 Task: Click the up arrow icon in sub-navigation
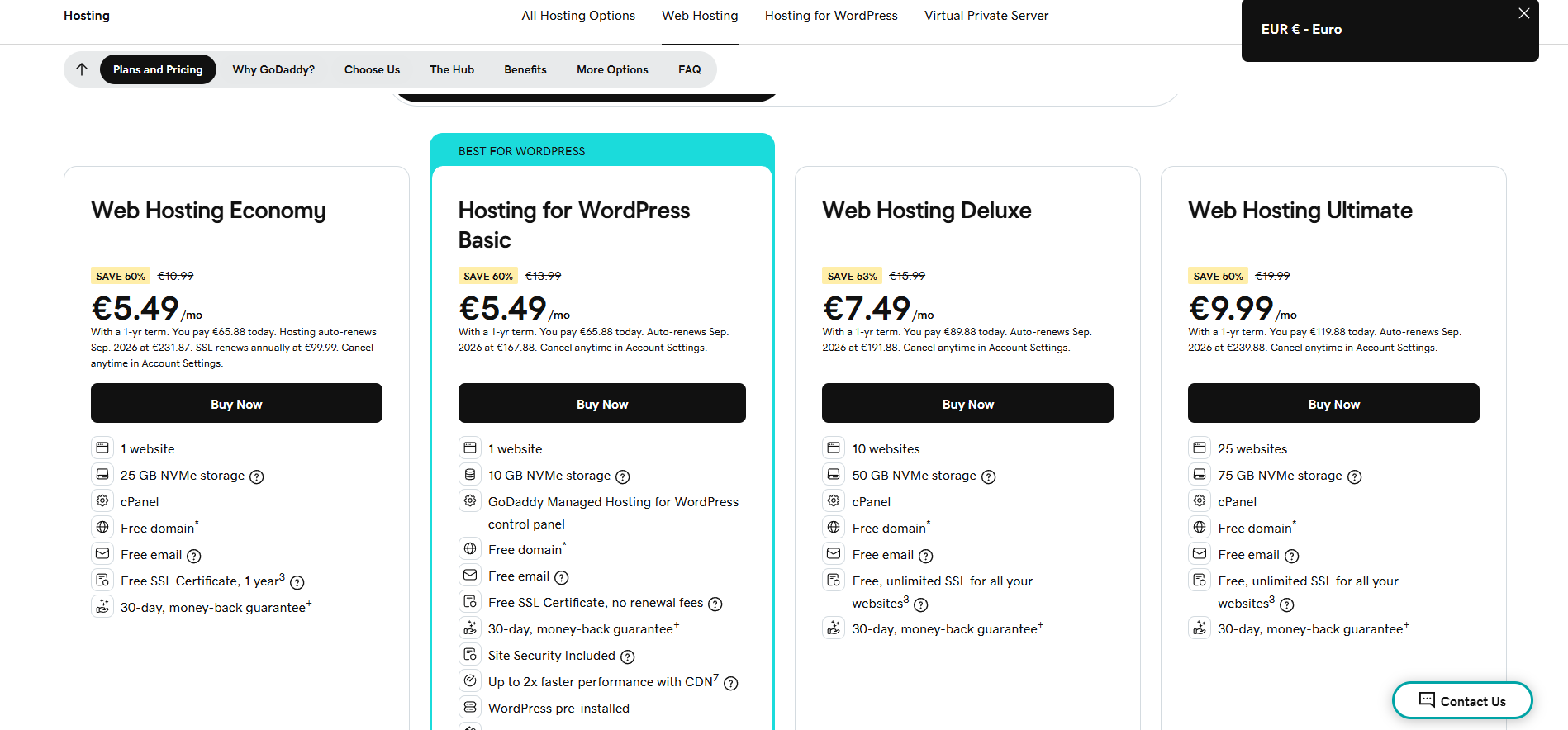tap(81, 69)
